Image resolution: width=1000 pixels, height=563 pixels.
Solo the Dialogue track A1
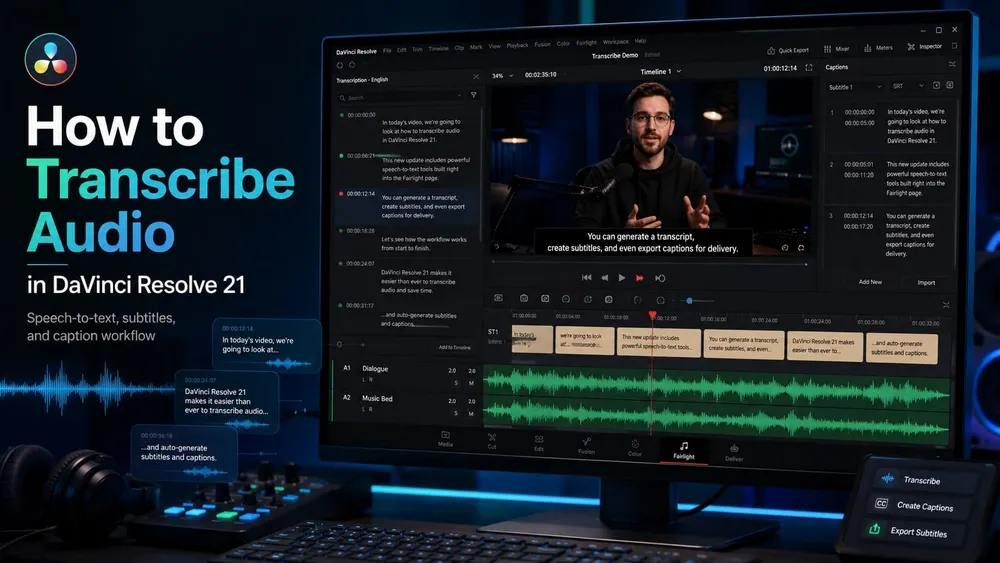tap(456, 383)
